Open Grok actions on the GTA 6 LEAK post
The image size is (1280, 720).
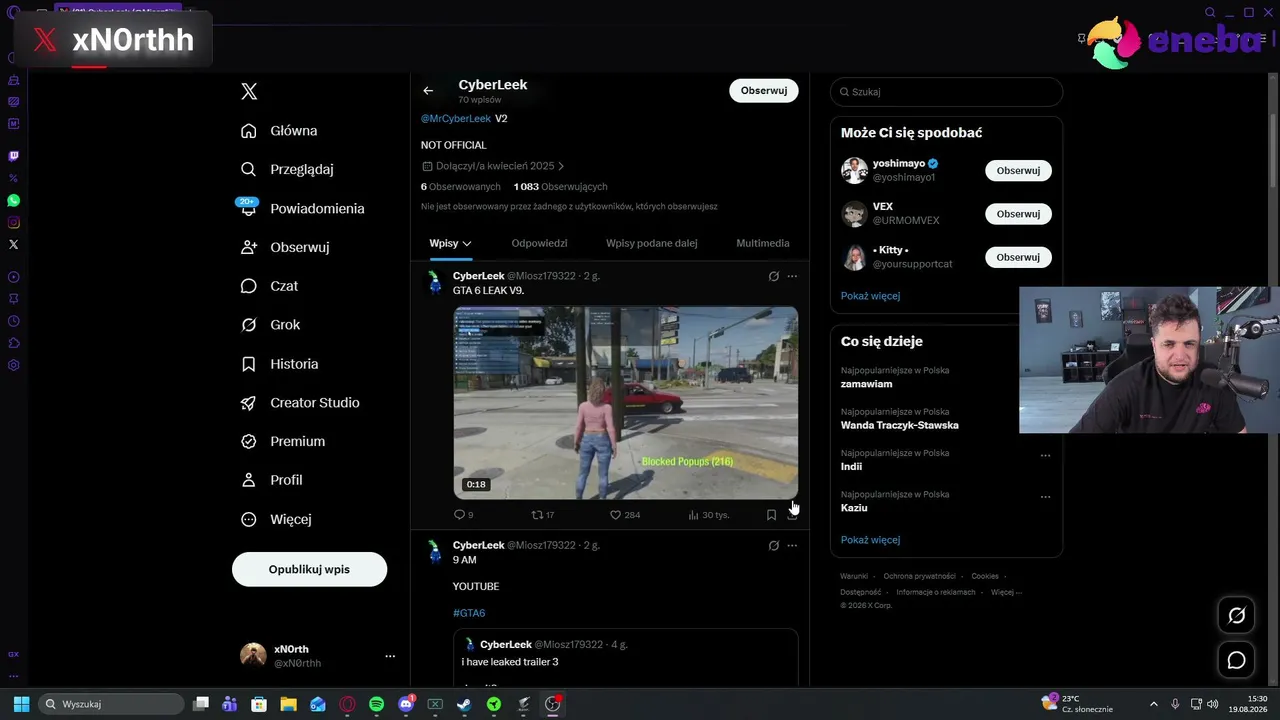(x=773, y=276)
